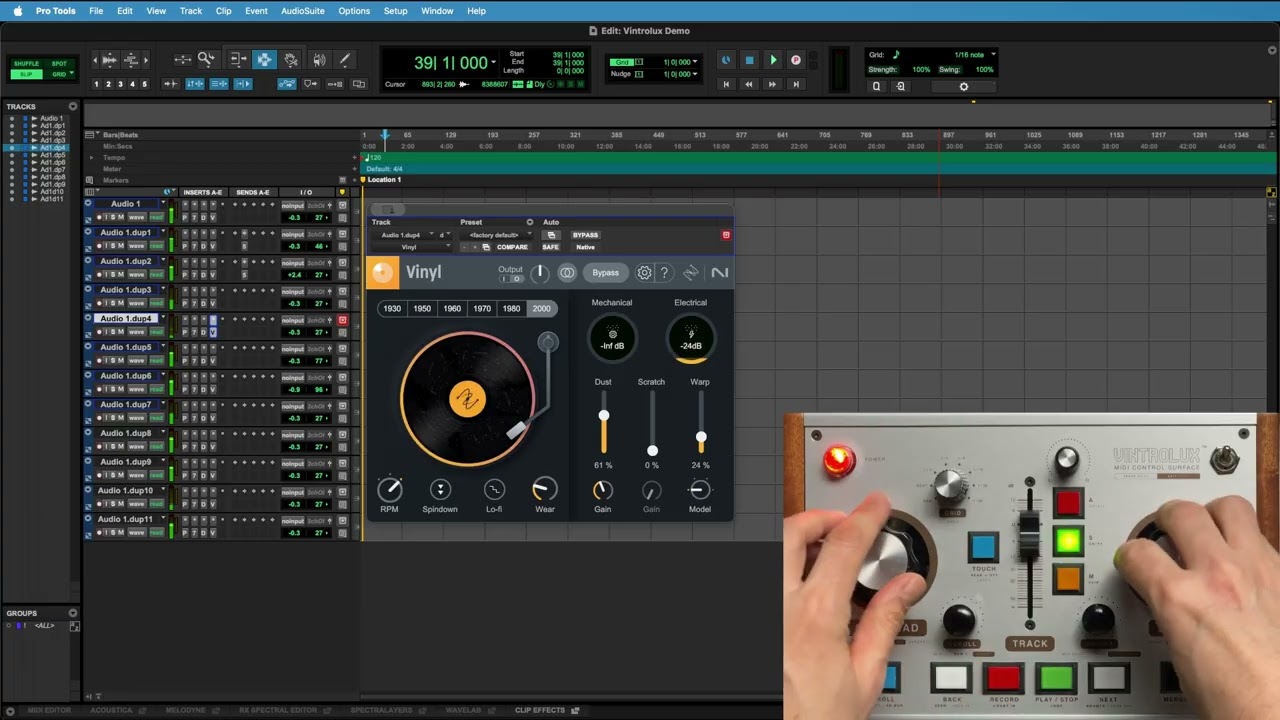
Task: Arm the Record transport button
Action: click(795, 60)
